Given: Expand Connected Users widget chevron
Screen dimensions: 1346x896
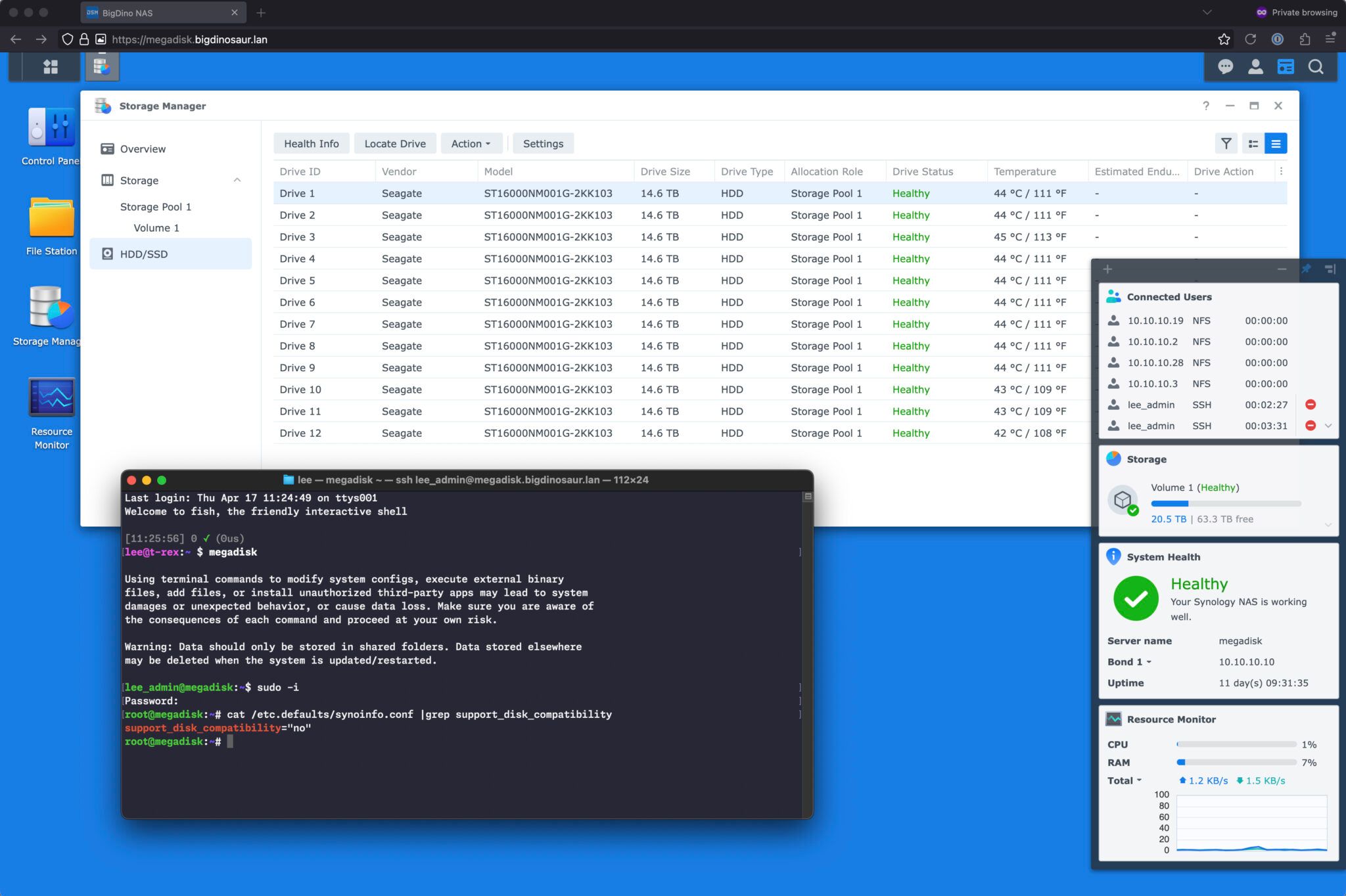Looking at the screenshot, I should (x=1328, y=426).
